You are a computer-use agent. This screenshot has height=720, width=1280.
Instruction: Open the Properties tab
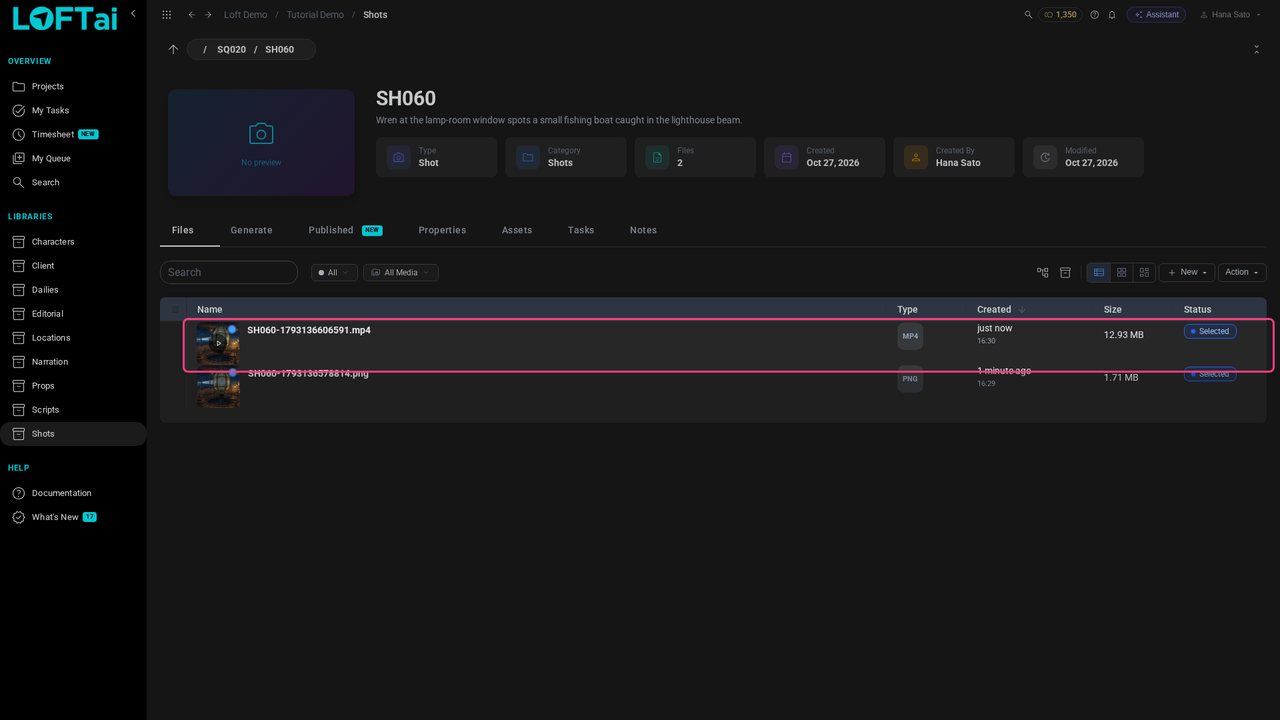coord(442,230)
